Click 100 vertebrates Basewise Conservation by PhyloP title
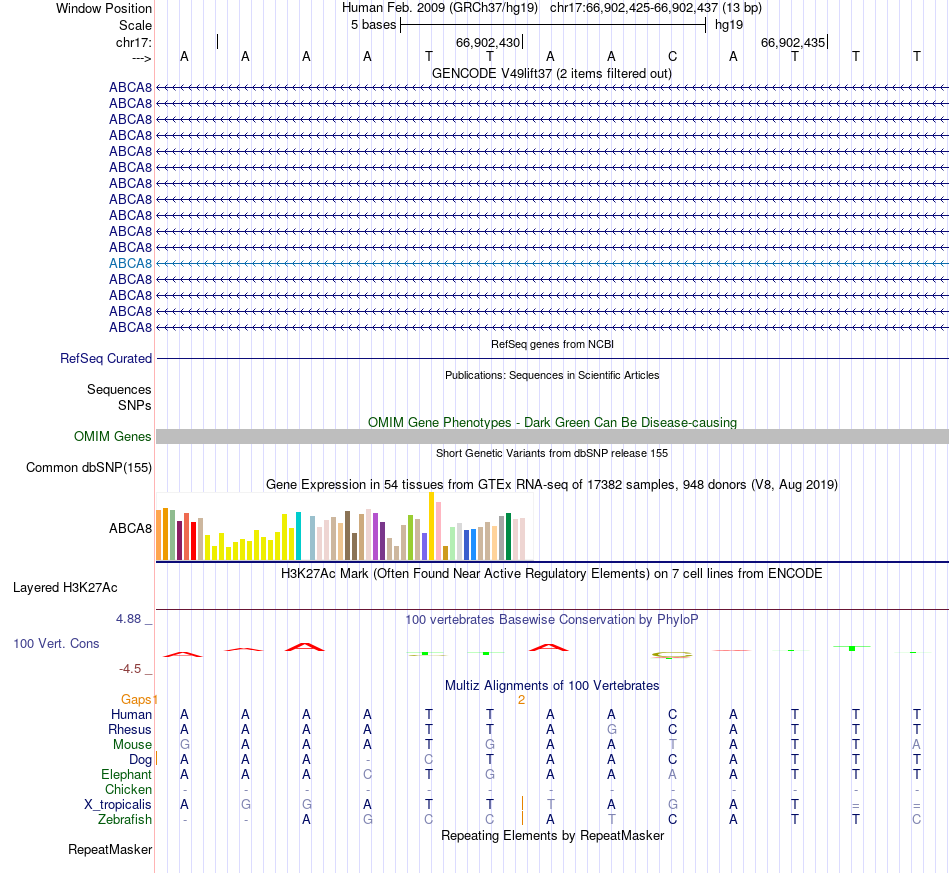Image resolution: width=950 pixels, height=873 pixels. [551, 620]
